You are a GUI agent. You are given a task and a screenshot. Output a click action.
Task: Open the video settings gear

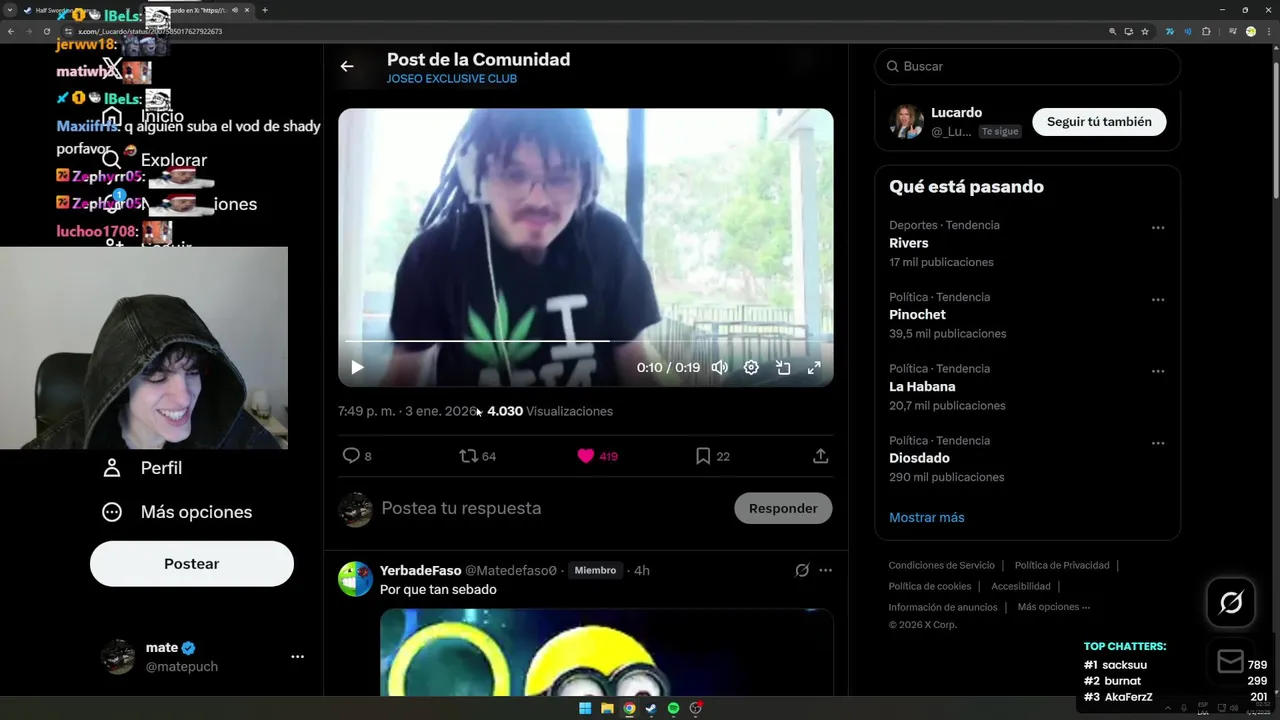tap(751, 367)
